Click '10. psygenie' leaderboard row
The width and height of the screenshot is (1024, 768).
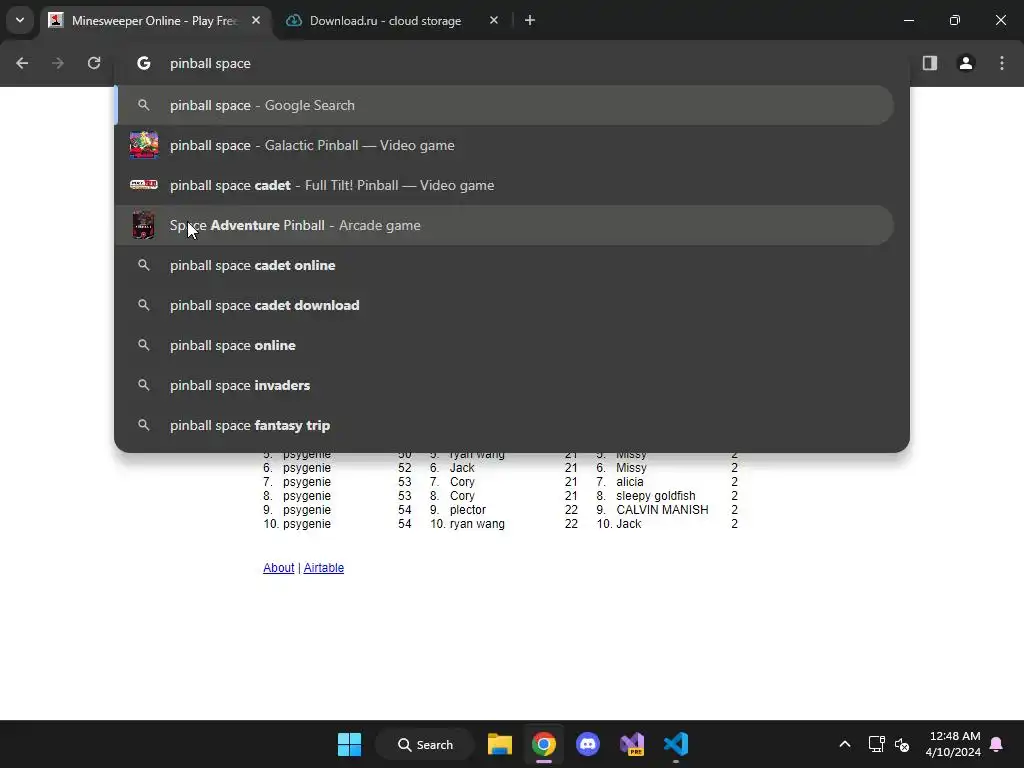(297, 524)
